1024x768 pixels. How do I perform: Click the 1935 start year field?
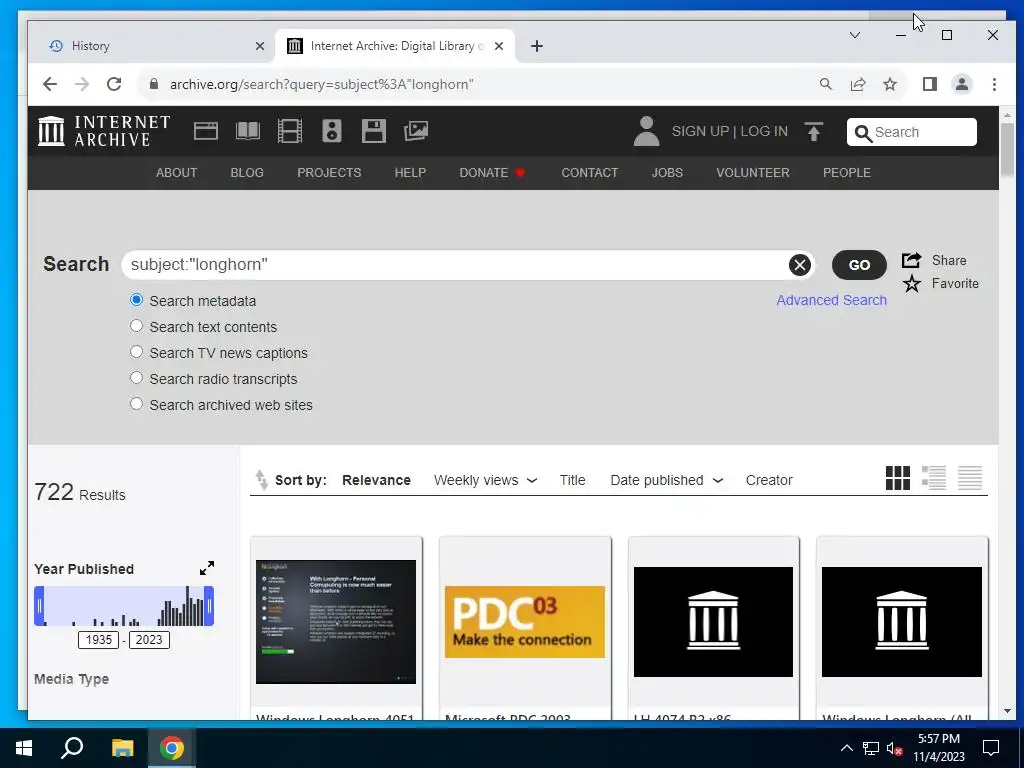pos(99,639)
